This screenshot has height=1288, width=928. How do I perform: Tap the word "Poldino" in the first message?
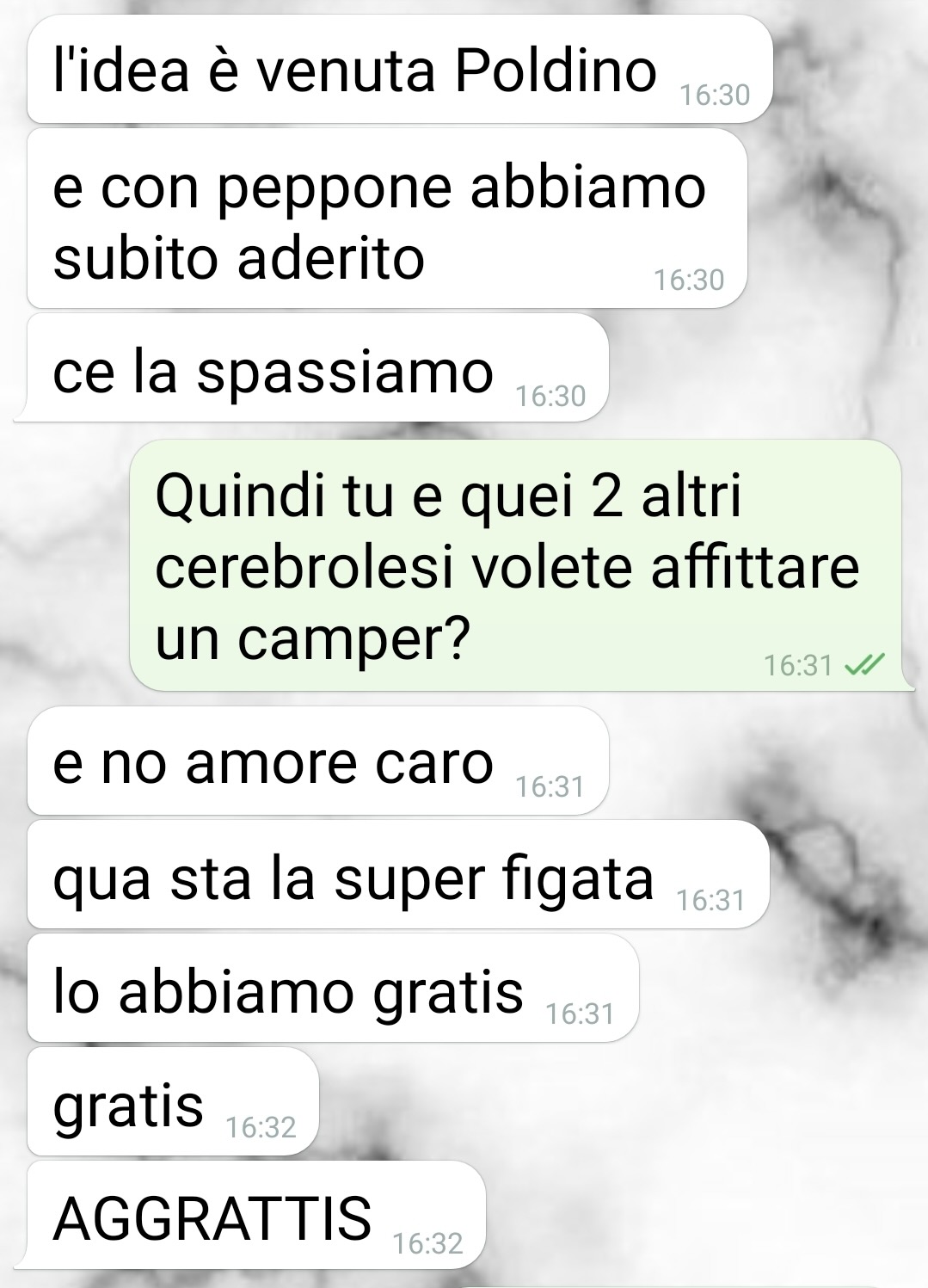[556, 71]
